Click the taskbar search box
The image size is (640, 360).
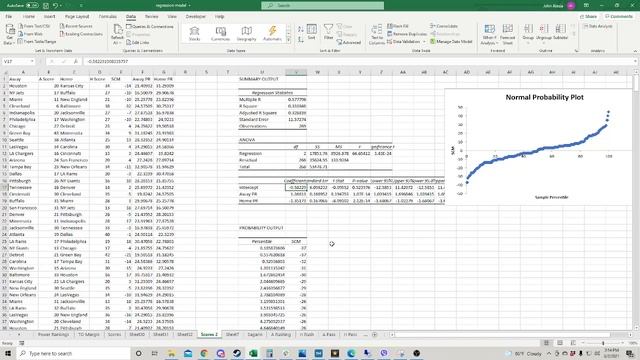(73, 353)
